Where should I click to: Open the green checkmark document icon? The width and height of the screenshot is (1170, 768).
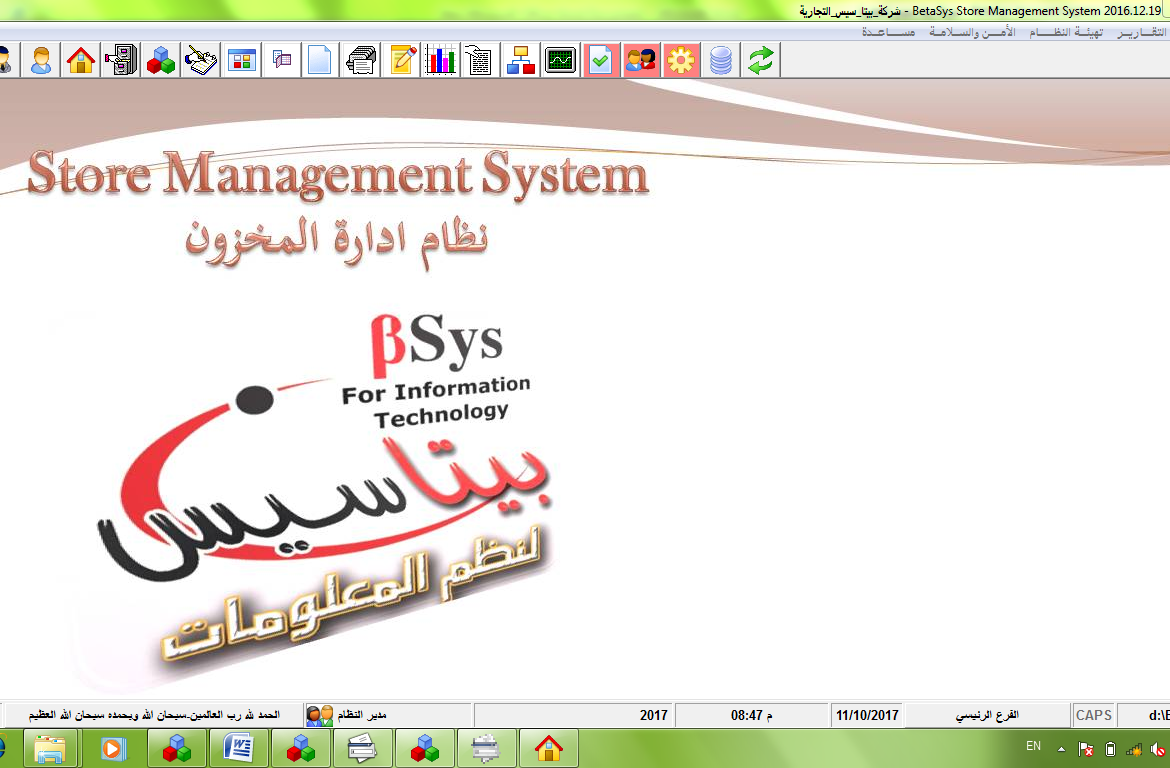601,60
